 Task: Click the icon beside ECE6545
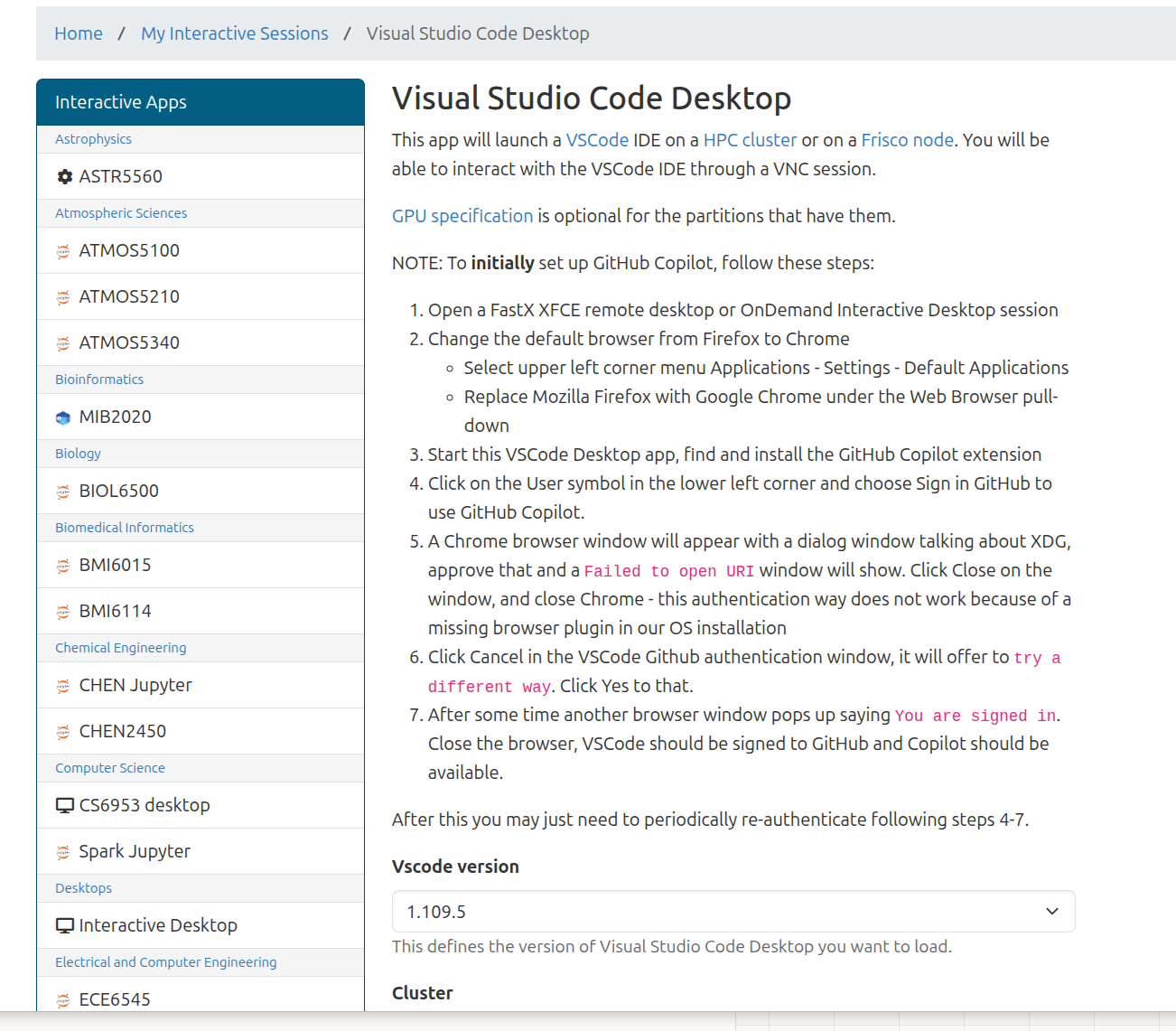[x=62, y=1000]
